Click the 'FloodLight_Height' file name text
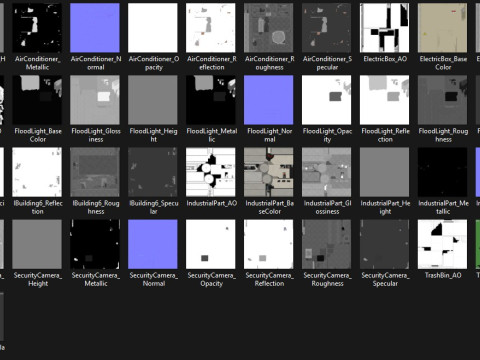The height and width of the screenshot is (360, 480). coord(153,135)
